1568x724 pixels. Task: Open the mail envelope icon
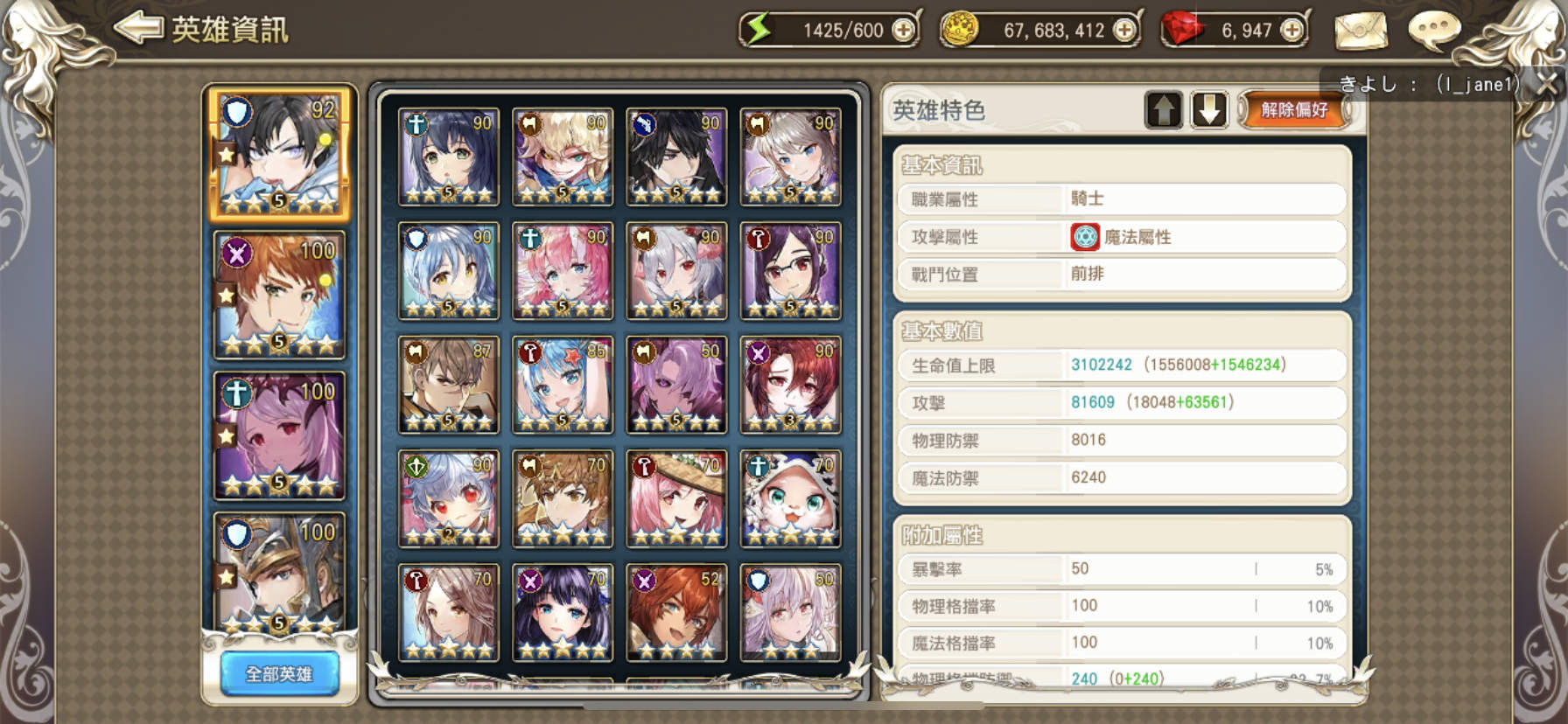(1361, 31)
